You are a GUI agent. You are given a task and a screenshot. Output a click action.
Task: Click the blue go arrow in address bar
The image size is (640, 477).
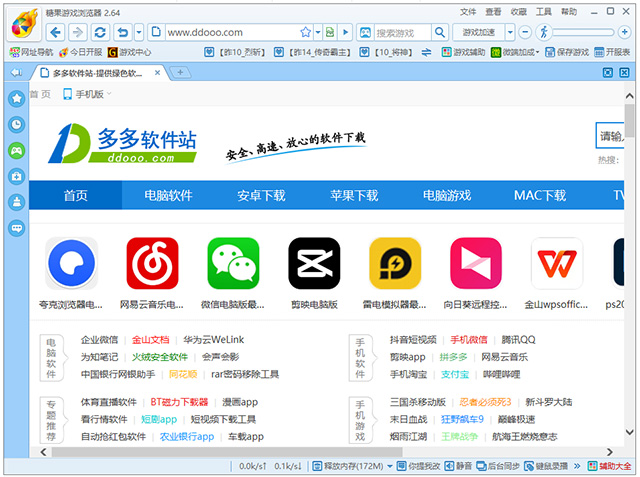coord(345,32)
